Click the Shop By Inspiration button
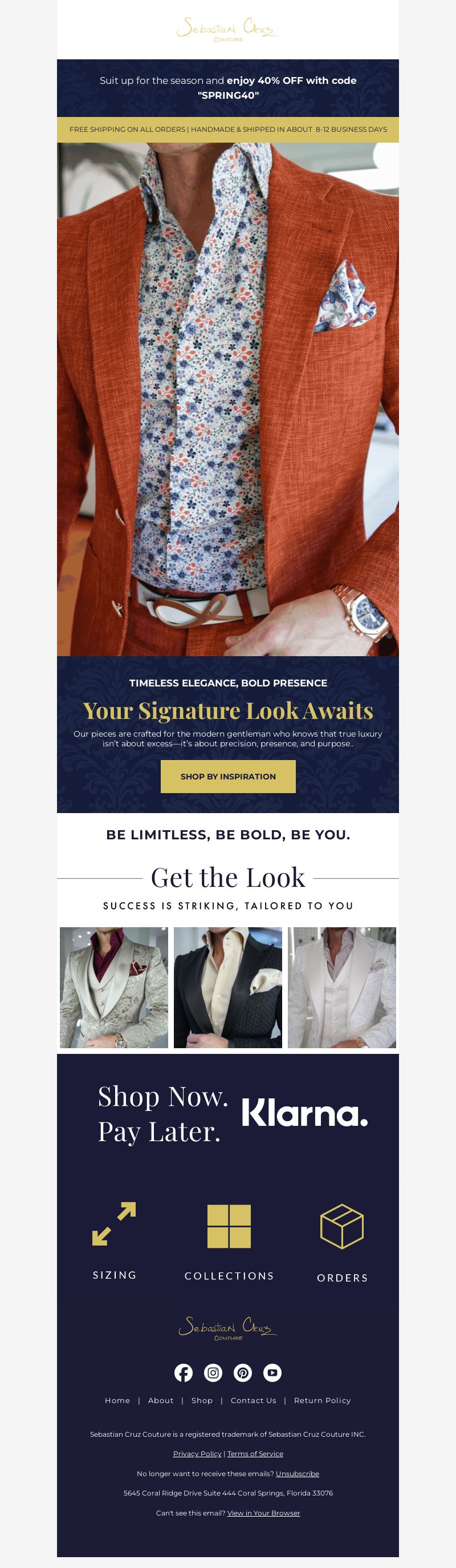 pyautogui.click(x=228, y=776)
